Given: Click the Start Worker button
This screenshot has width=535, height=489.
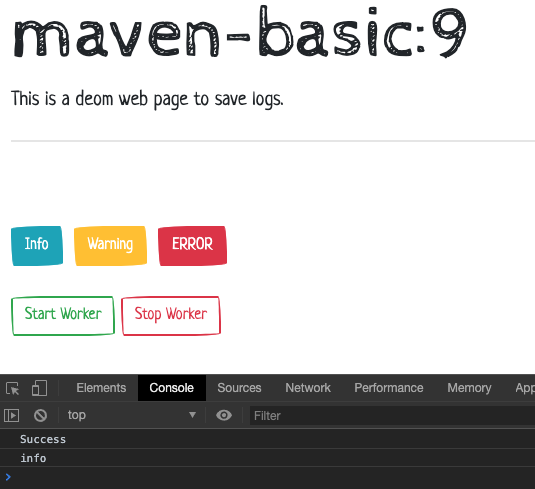Looking at the screenshot, I should (63, 316).
